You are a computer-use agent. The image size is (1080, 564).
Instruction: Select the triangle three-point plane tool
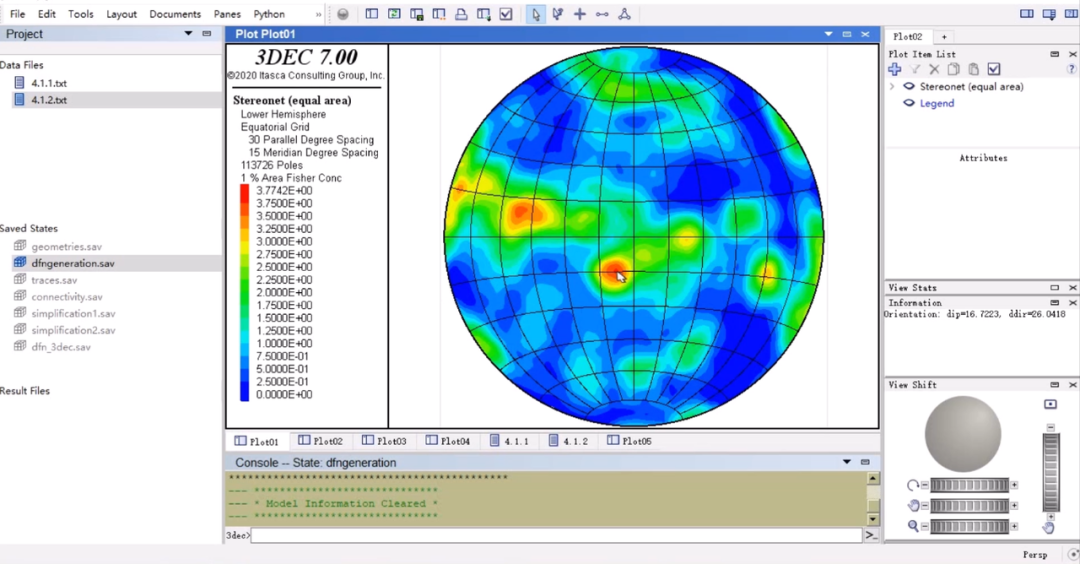(x=624, y=14)
